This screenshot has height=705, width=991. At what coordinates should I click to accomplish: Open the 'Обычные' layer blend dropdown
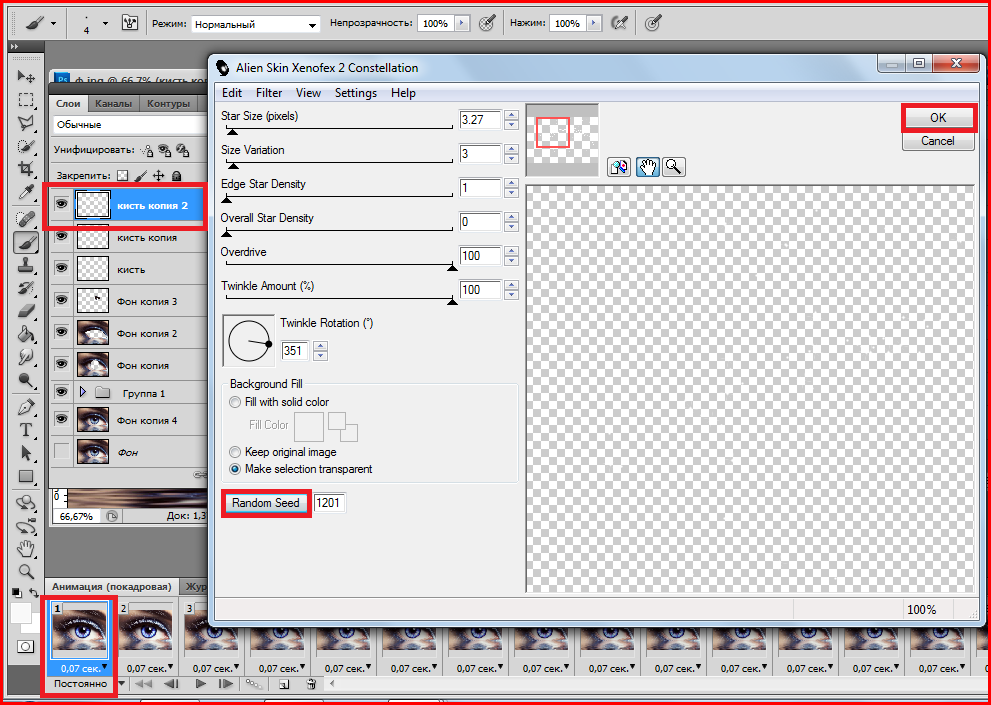(x=130, y=125)
